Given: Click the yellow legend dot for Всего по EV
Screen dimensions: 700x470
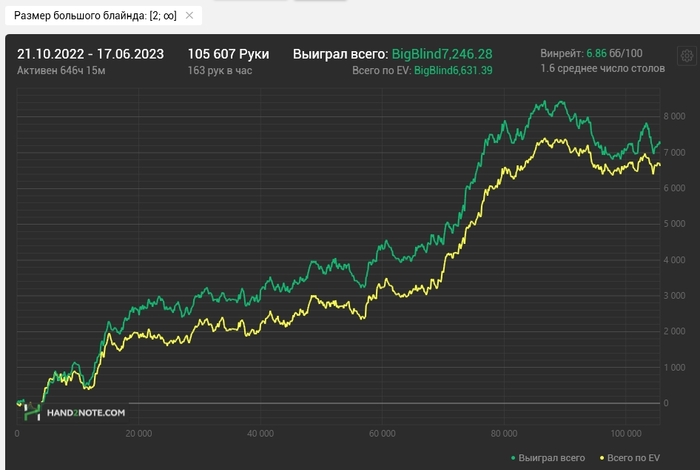Looking at the screenshot, I should (x=602, y=458).
